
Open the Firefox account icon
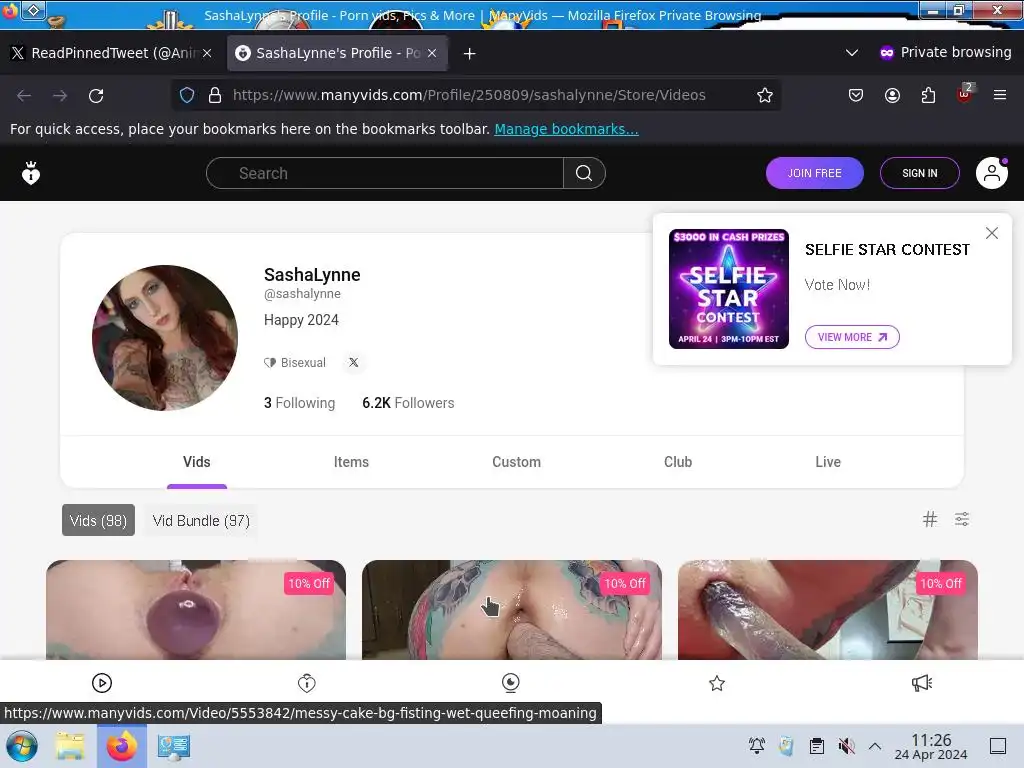click(892, 95)
